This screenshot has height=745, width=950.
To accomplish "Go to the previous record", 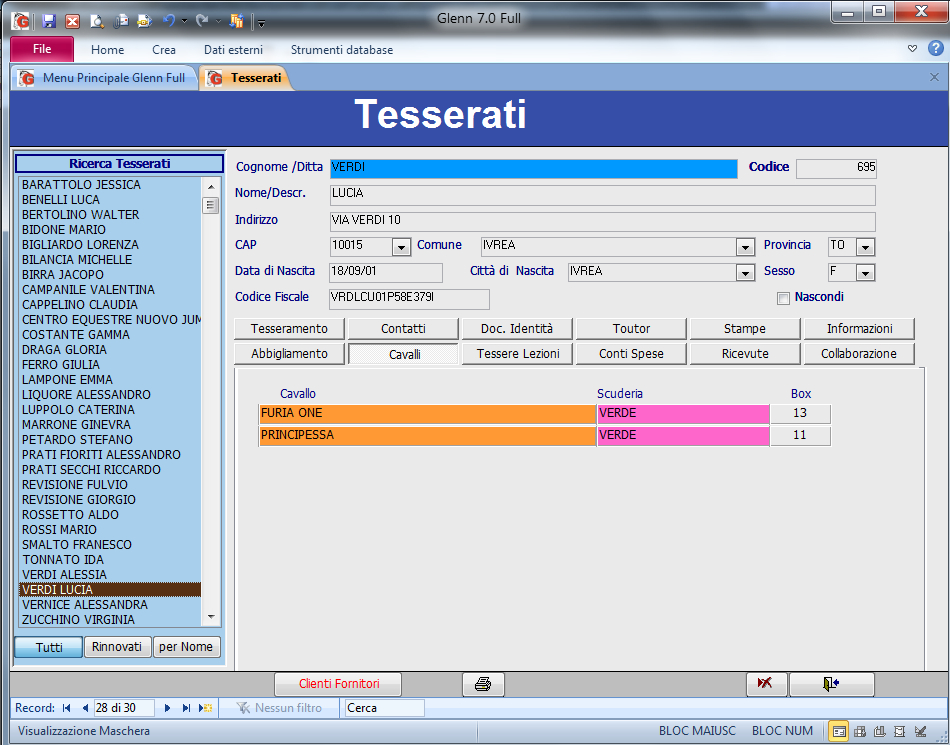I will coord(85,707).
